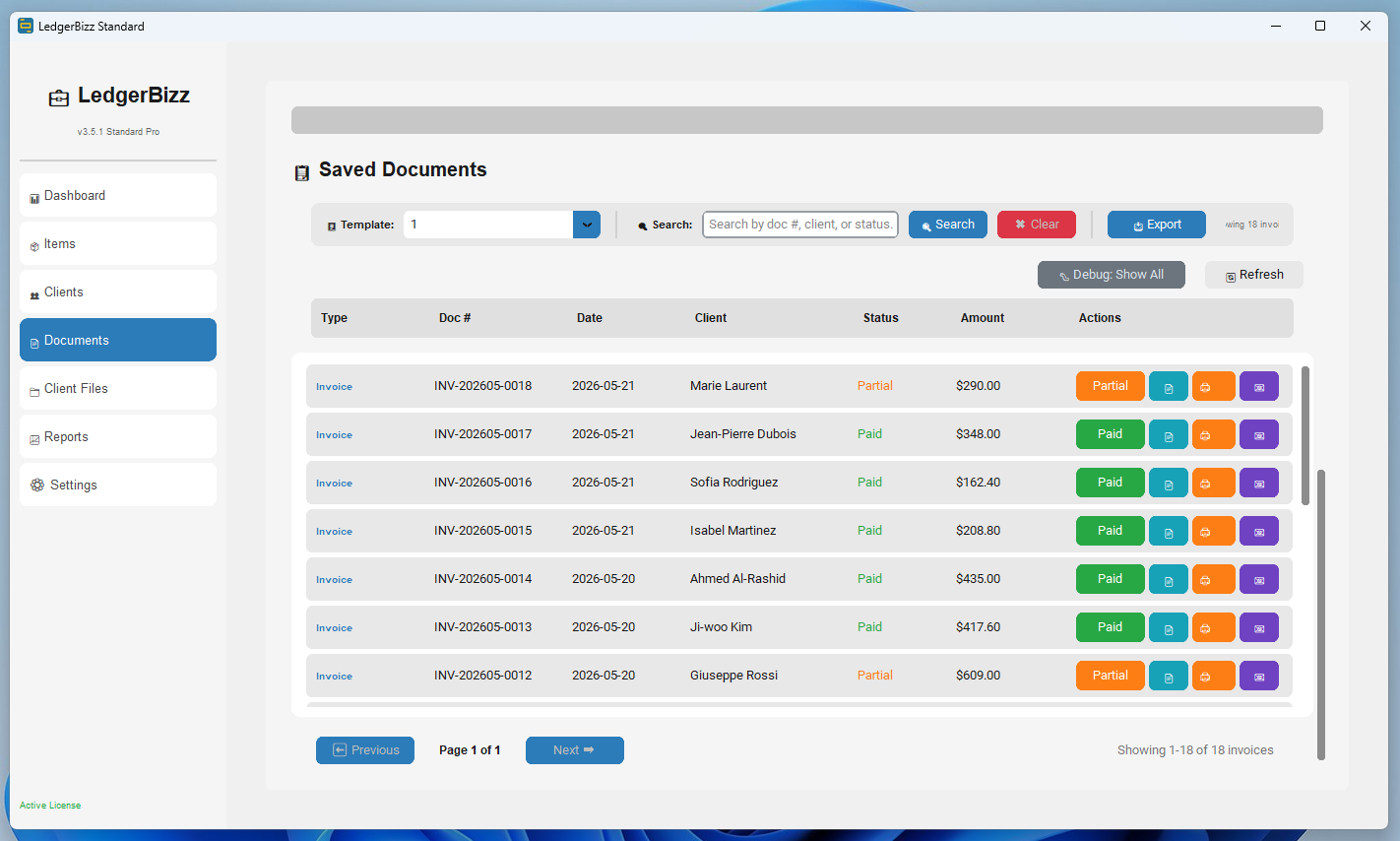The width and height of the screenshot is (1400, 841).
Task: Print invoice INV-202605-0014
Action: tap(1214, 579)
